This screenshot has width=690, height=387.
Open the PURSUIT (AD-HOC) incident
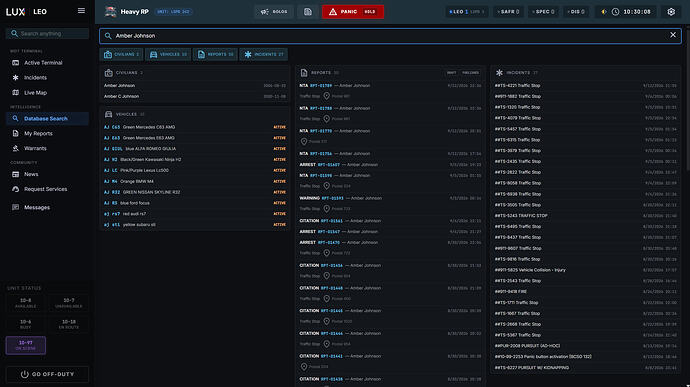click(585, 346)
